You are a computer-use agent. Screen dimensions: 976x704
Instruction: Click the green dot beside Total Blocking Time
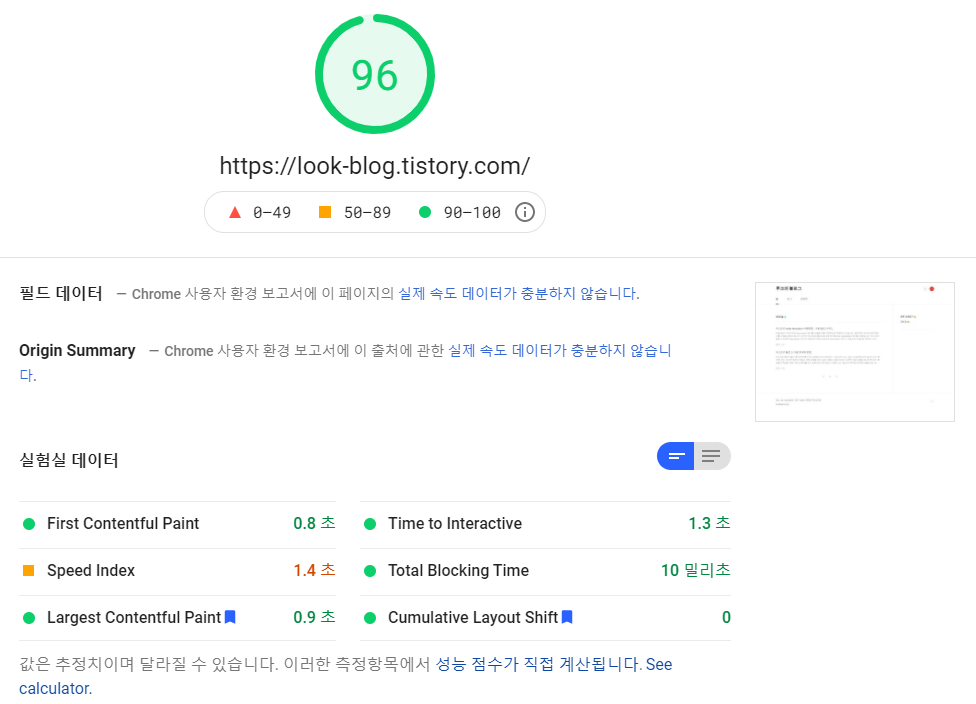coord(370,570)
